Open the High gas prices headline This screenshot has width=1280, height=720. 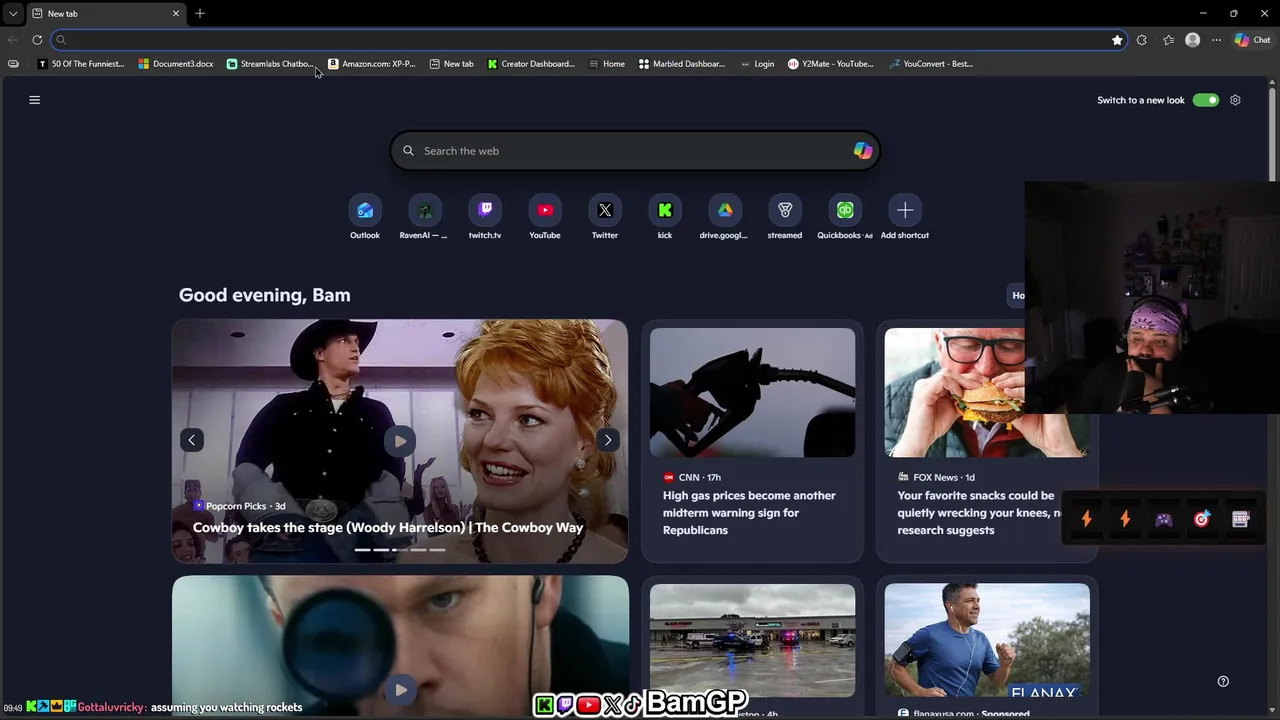[x=749, y=512]
